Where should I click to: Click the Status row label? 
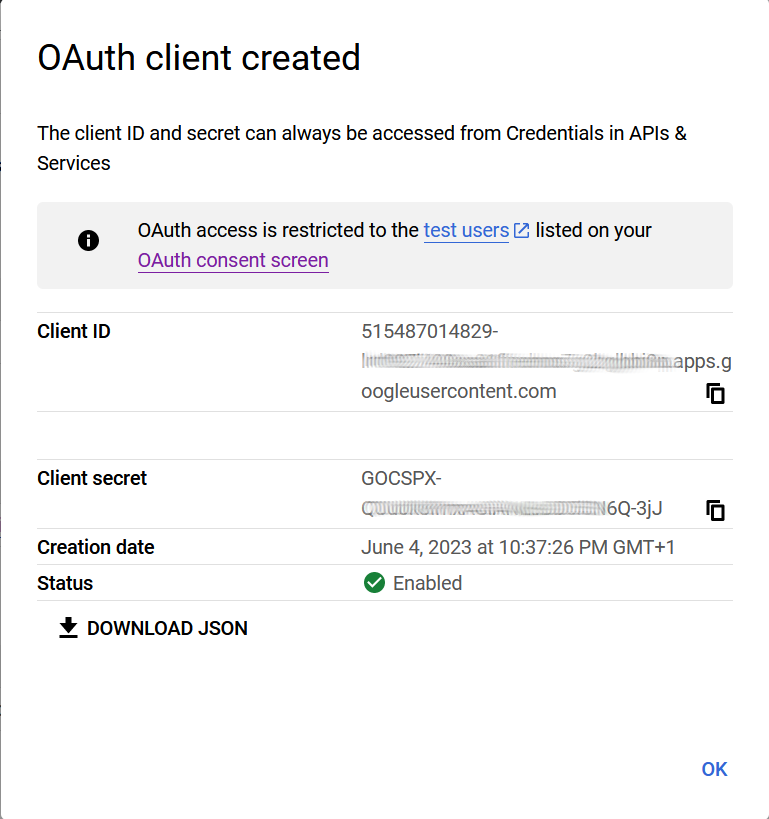[64, 583]
